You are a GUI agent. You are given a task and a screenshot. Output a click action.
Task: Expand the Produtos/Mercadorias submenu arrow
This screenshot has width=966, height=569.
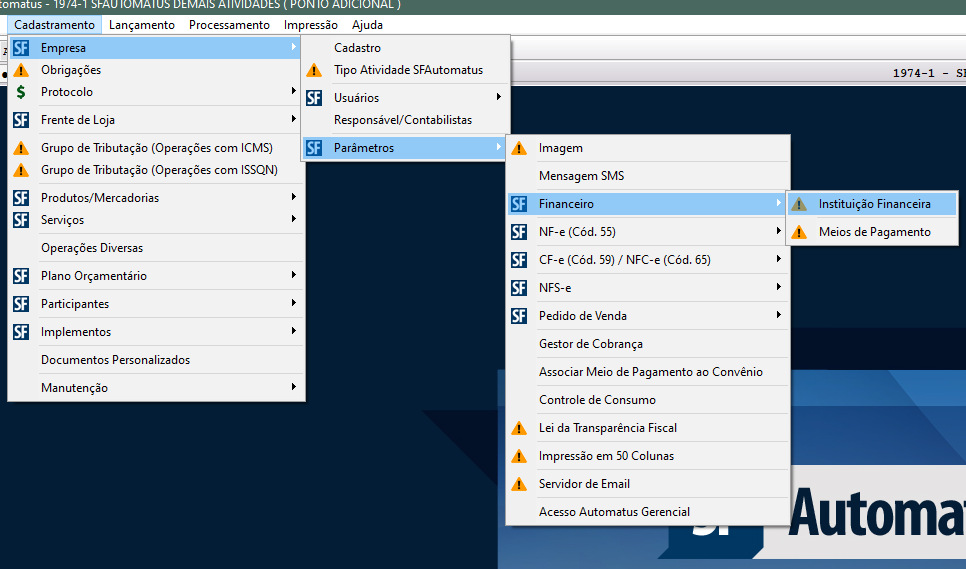(293, 198)
